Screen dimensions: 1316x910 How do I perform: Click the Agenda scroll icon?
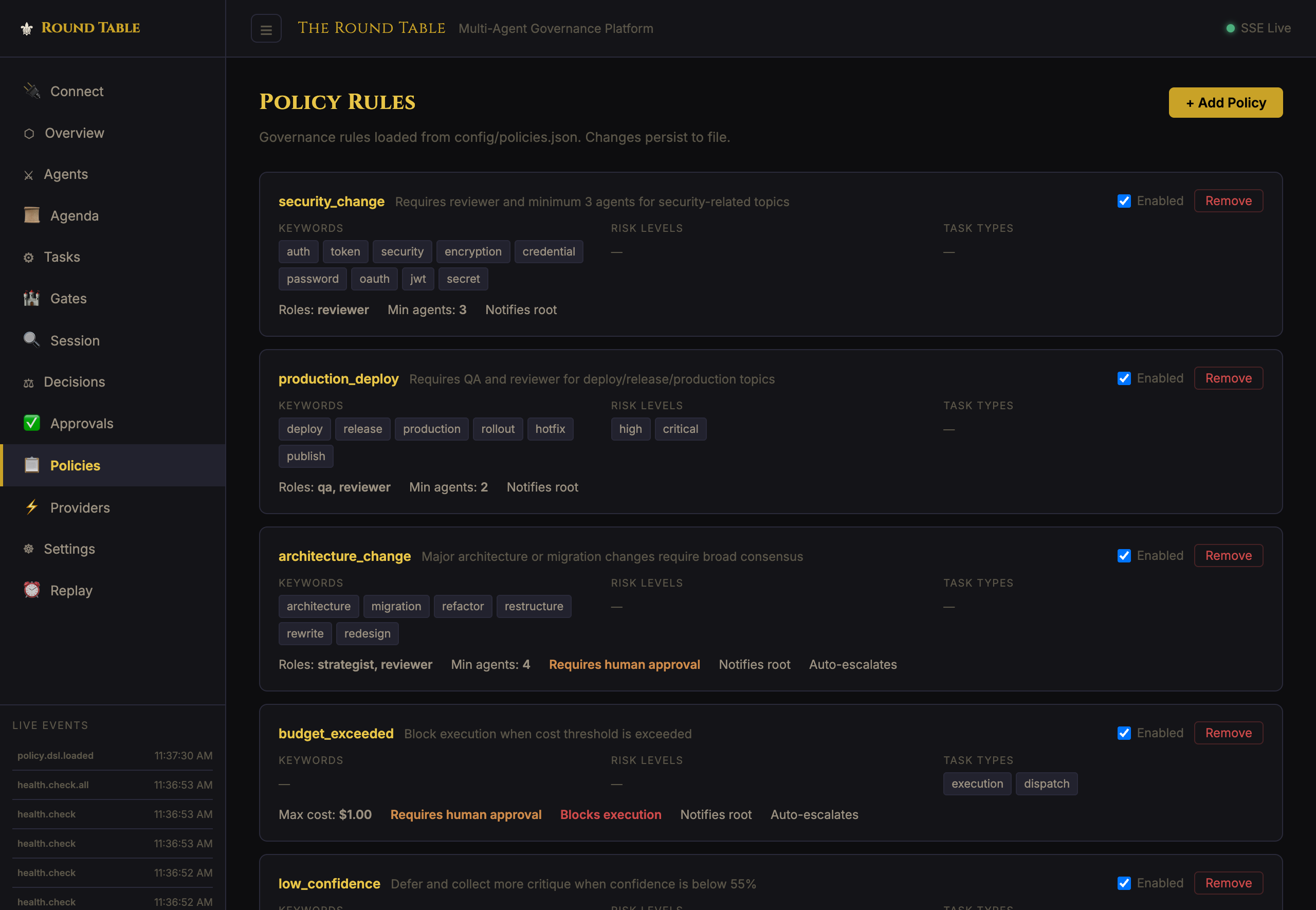tap(32, 215)
